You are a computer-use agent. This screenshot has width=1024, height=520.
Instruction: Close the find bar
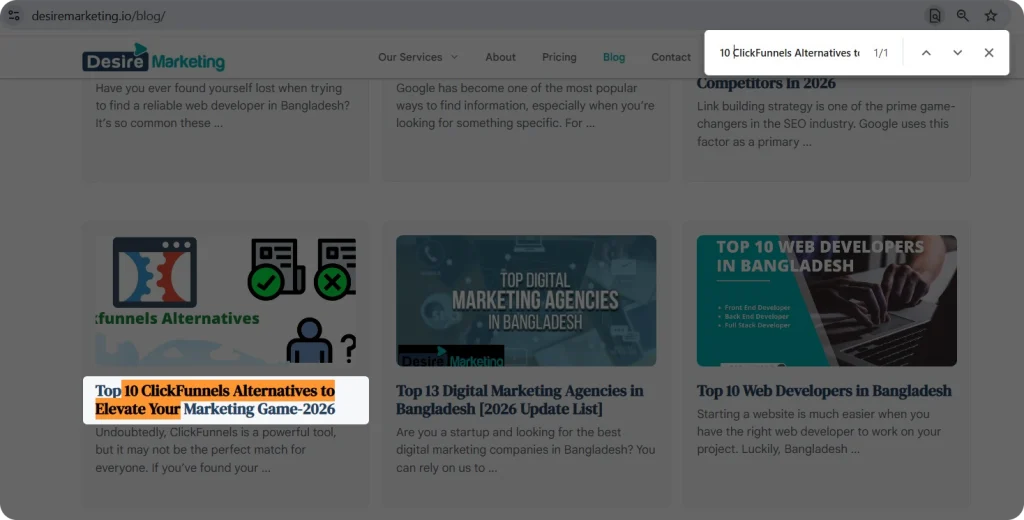989,53
